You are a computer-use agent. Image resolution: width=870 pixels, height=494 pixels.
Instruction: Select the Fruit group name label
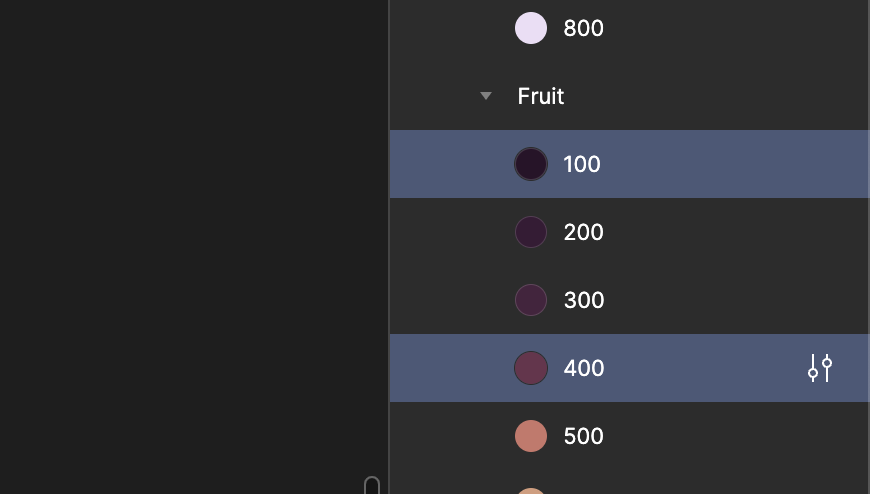click(x=540, y=96)
